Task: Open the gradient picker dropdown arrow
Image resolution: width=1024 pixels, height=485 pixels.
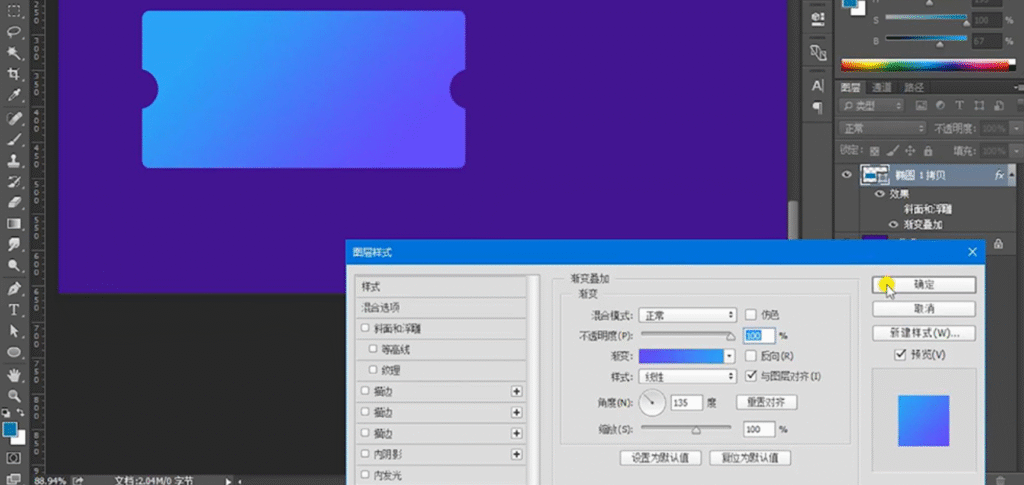Action: pos(729,356)
